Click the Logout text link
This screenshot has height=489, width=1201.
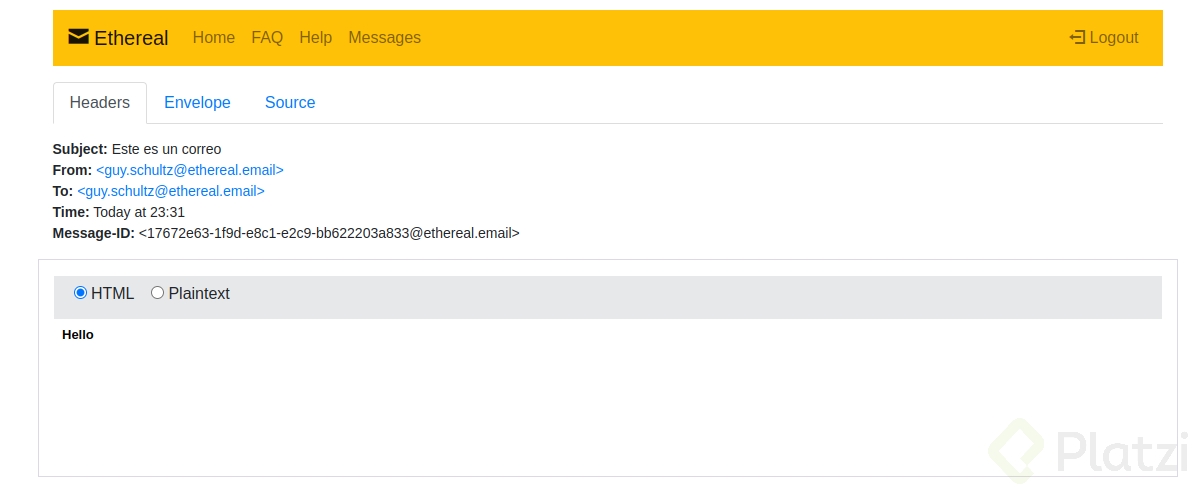pyautogui.click(x=1114, y=37)
